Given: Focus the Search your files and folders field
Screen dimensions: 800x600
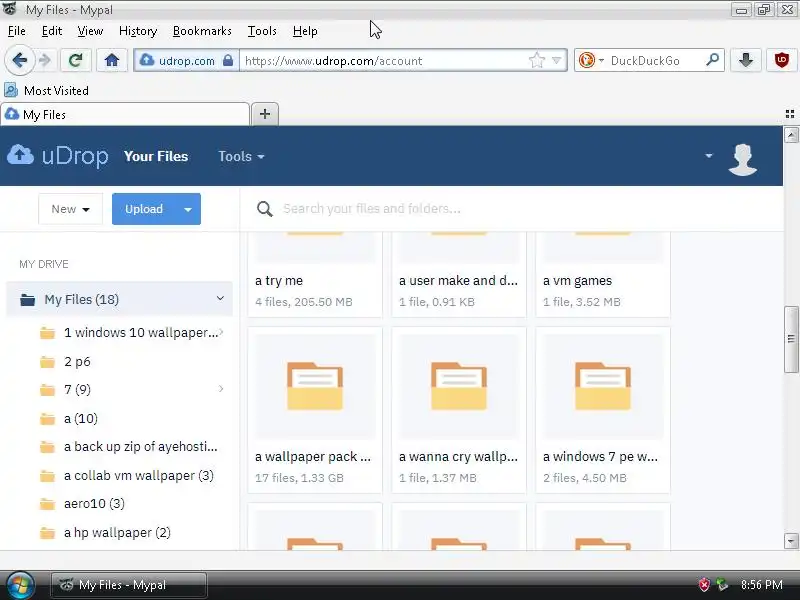Looking at the screenshot, I should [x=510, y=209].
